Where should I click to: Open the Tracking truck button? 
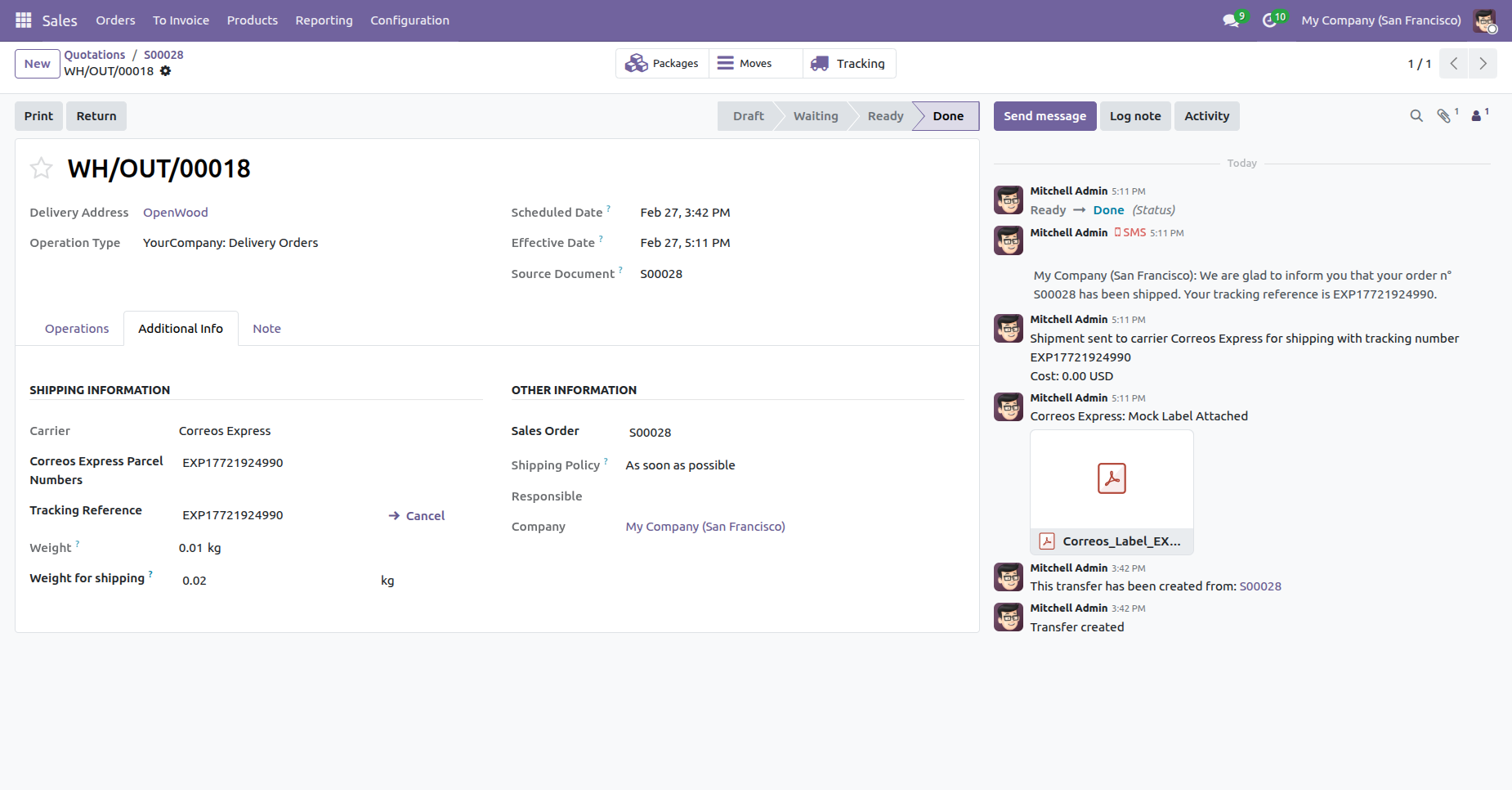[x=848, y=64]
